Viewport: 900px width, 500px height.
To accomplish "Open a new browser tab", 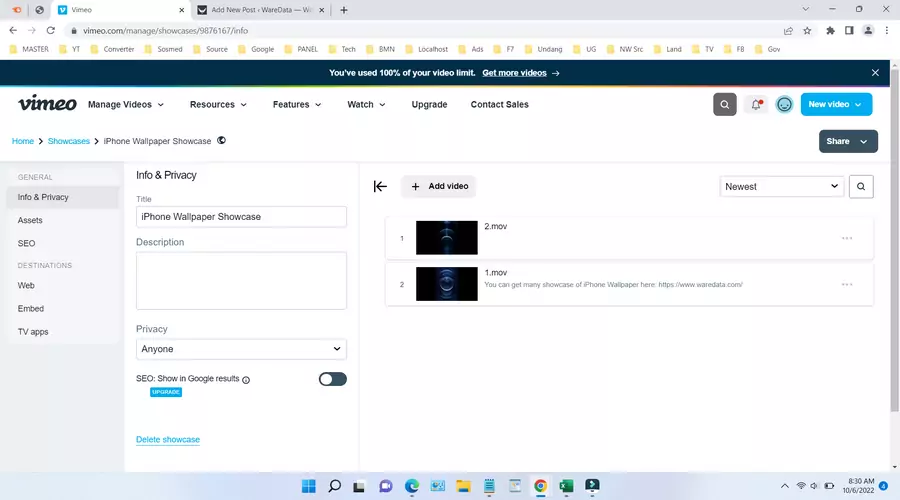I will (x=343, y=10).
